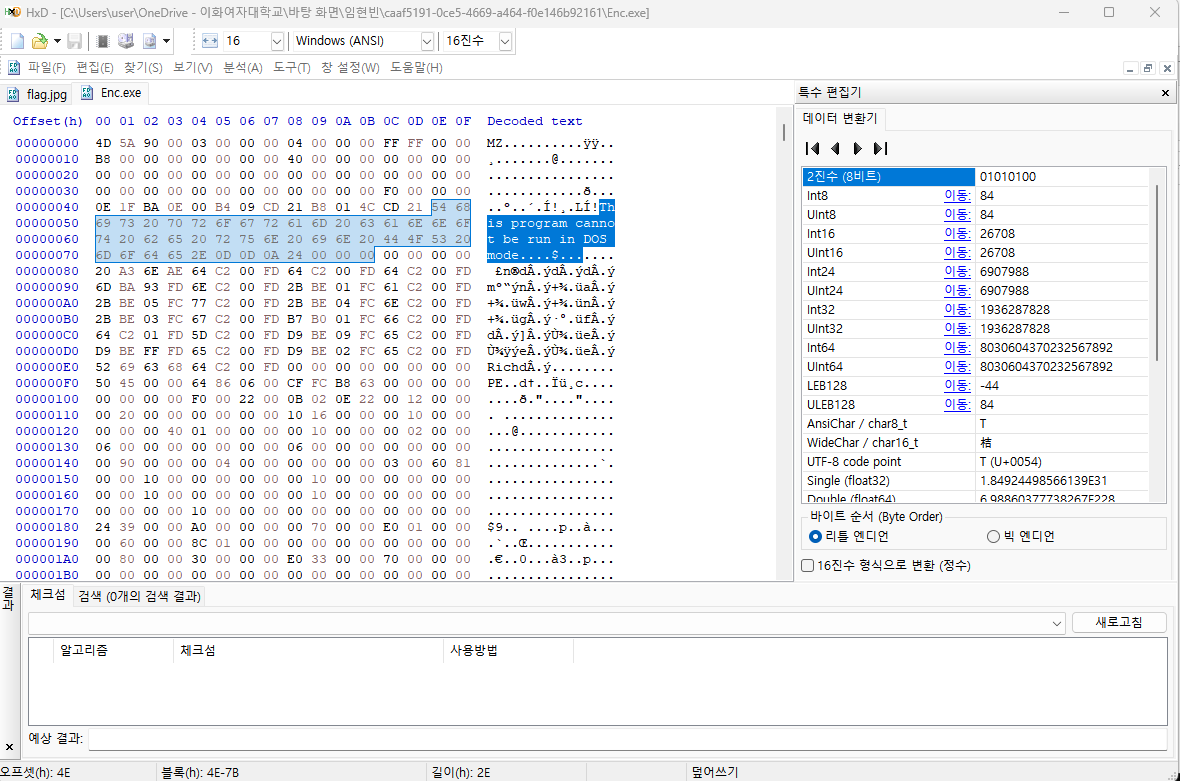Viewport: 1180px width, 781px height.
Task: Click the New file icon
Action: click(x=17, y=41)
